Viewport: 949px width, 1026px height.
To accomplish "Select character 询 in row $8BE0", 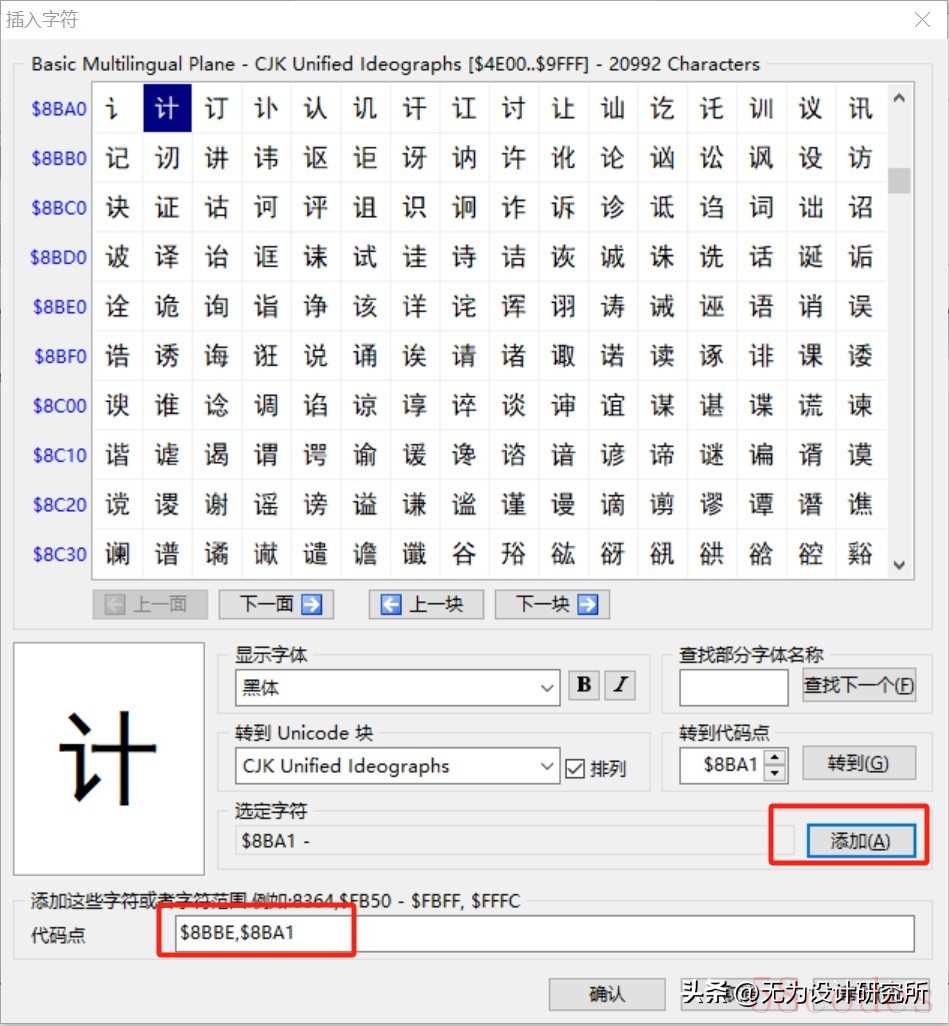I will pos(217,306).
